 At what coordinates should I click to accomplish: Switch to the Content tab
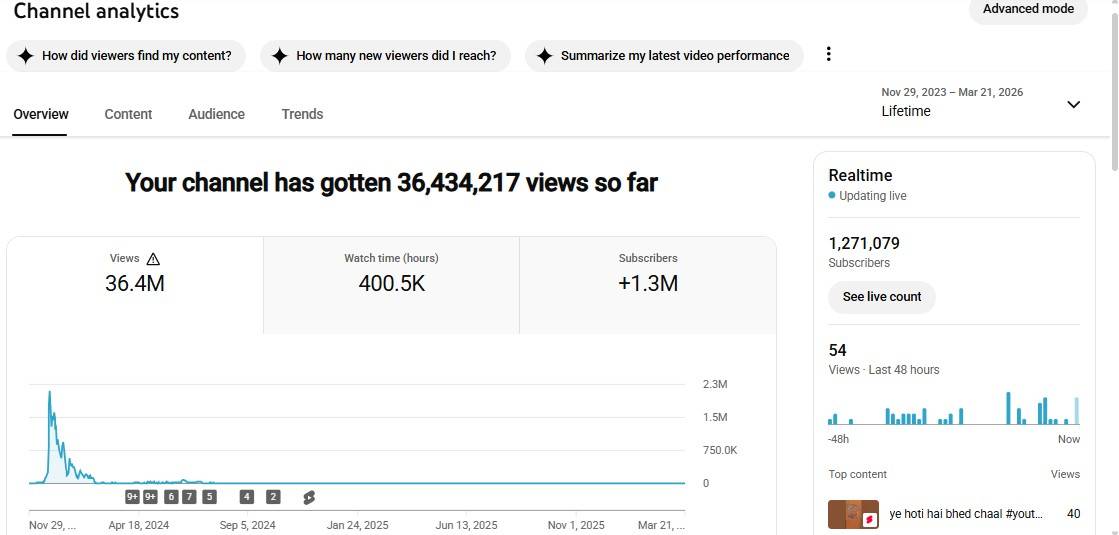128,114
